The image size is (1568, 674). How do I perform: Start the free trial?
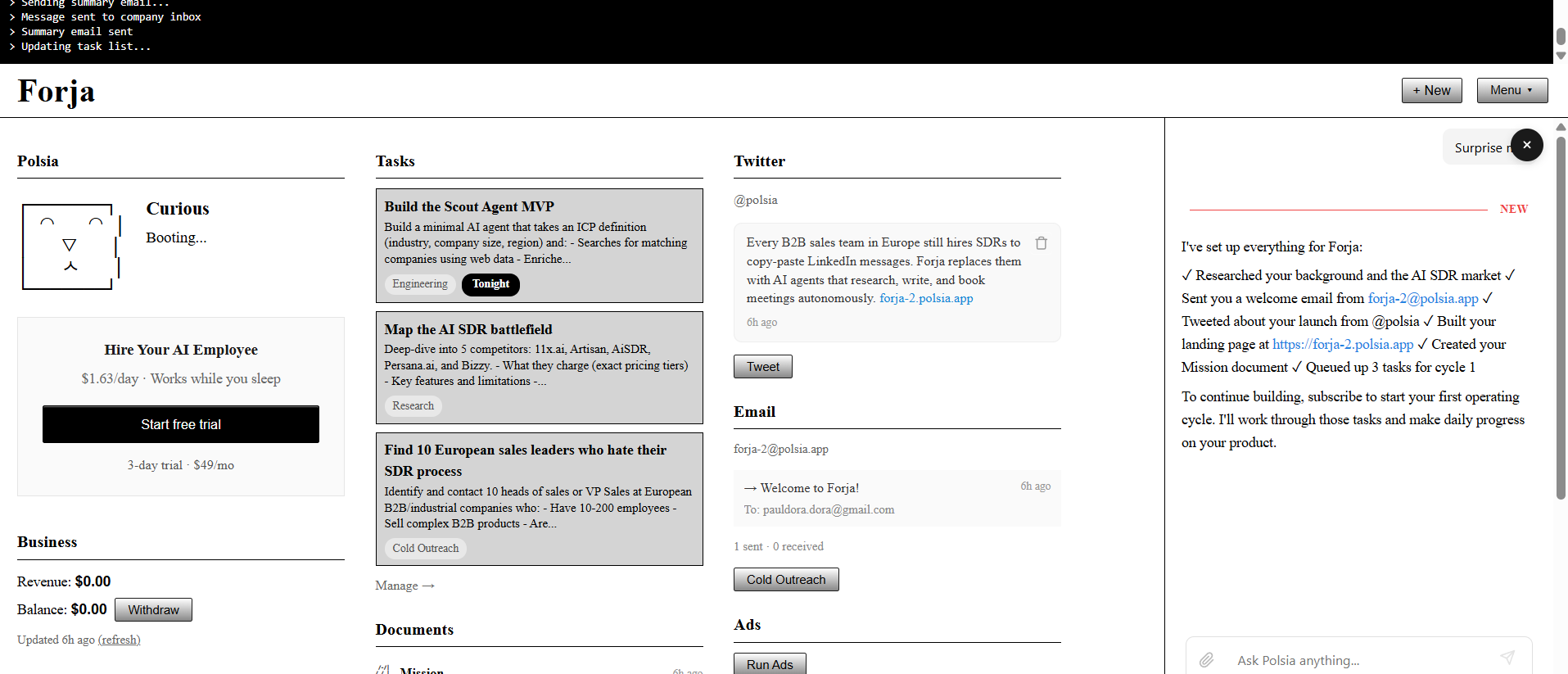coord(181,424)
